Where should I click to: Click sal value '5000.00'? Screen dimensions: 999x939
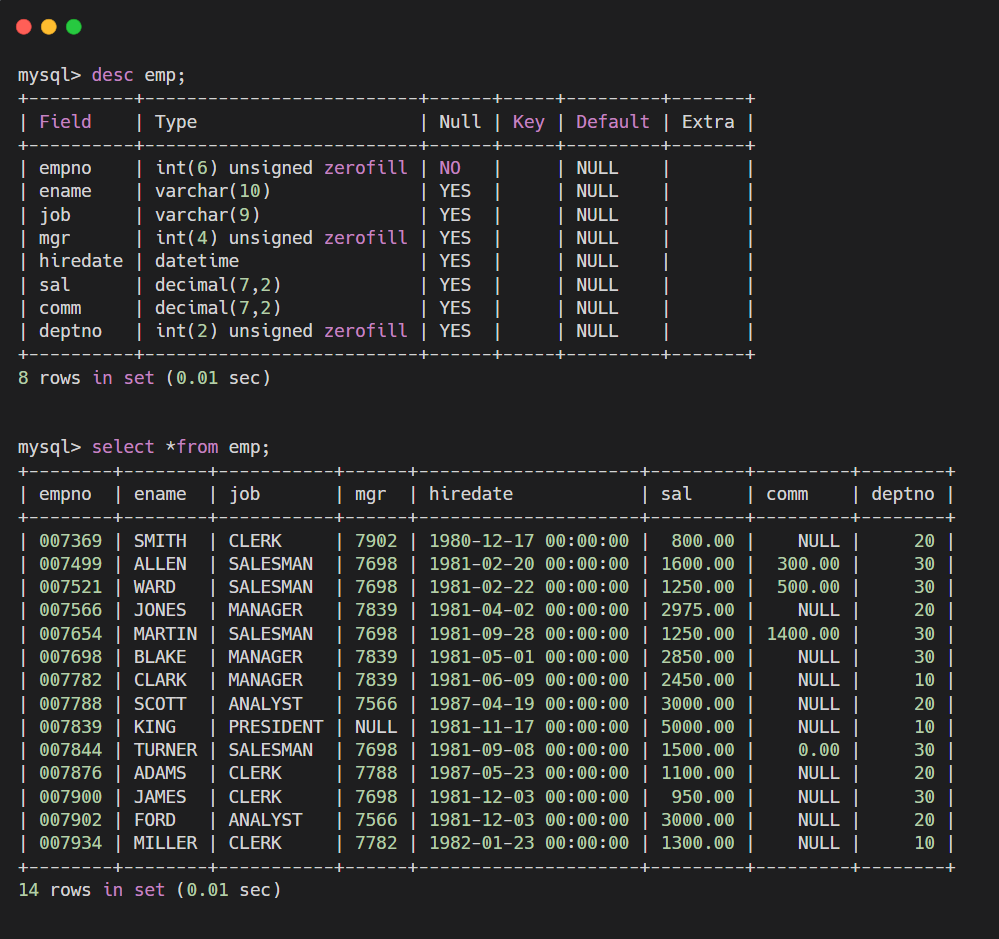coord(698,728)
